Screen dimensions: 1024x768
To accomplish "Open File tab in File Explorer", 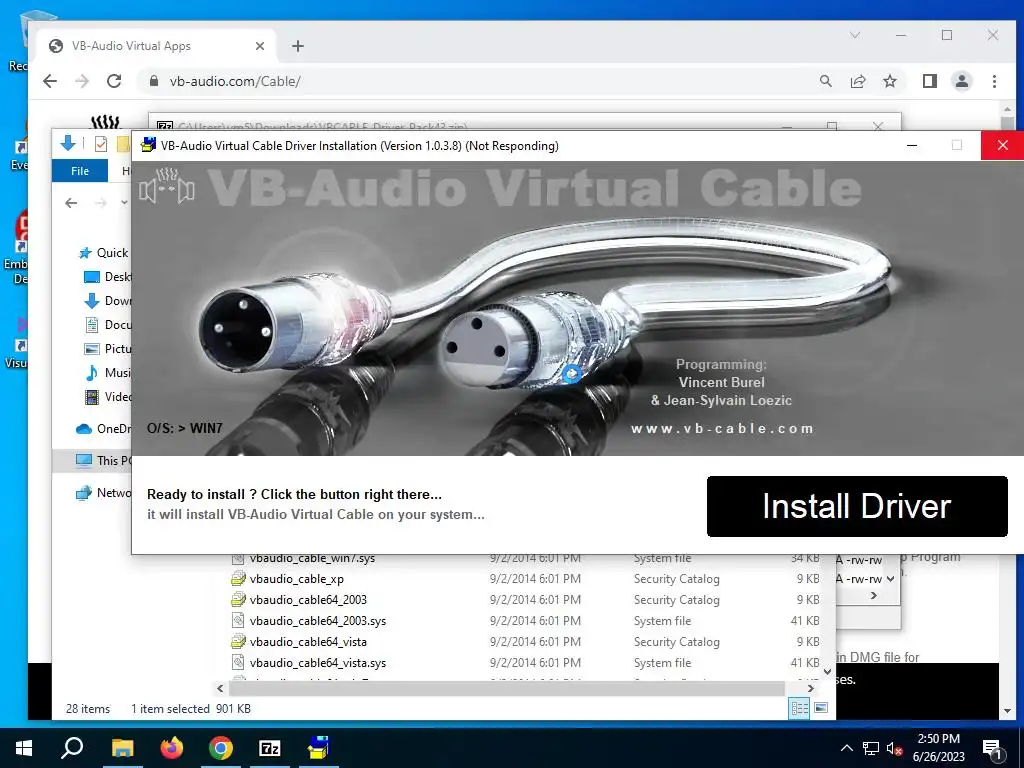I will point(80,171).
